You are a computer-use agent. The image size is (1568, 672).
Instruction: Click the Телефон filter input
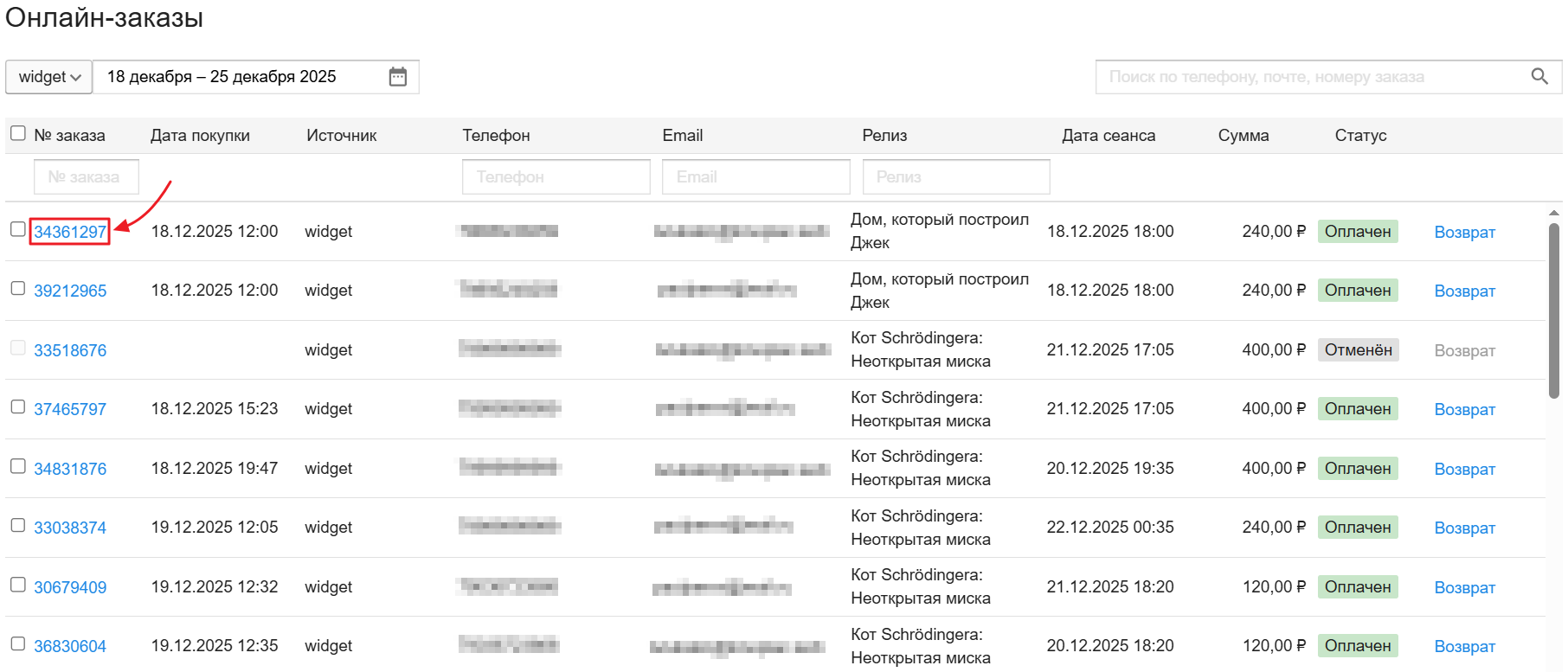tap(556, 176)
